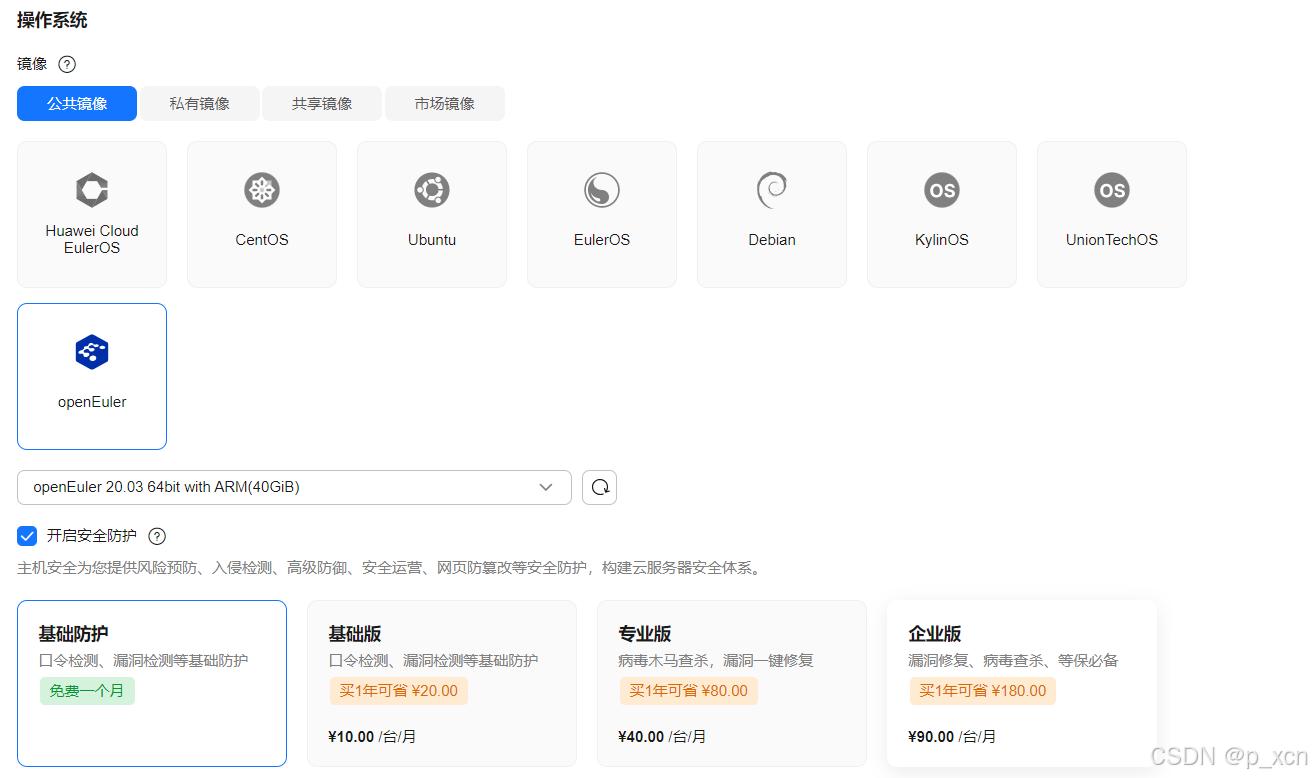This screenshot has width=1312, height=778.
Task: Click the ¥40.00 /台/月 price
Action: pos(662,737)
